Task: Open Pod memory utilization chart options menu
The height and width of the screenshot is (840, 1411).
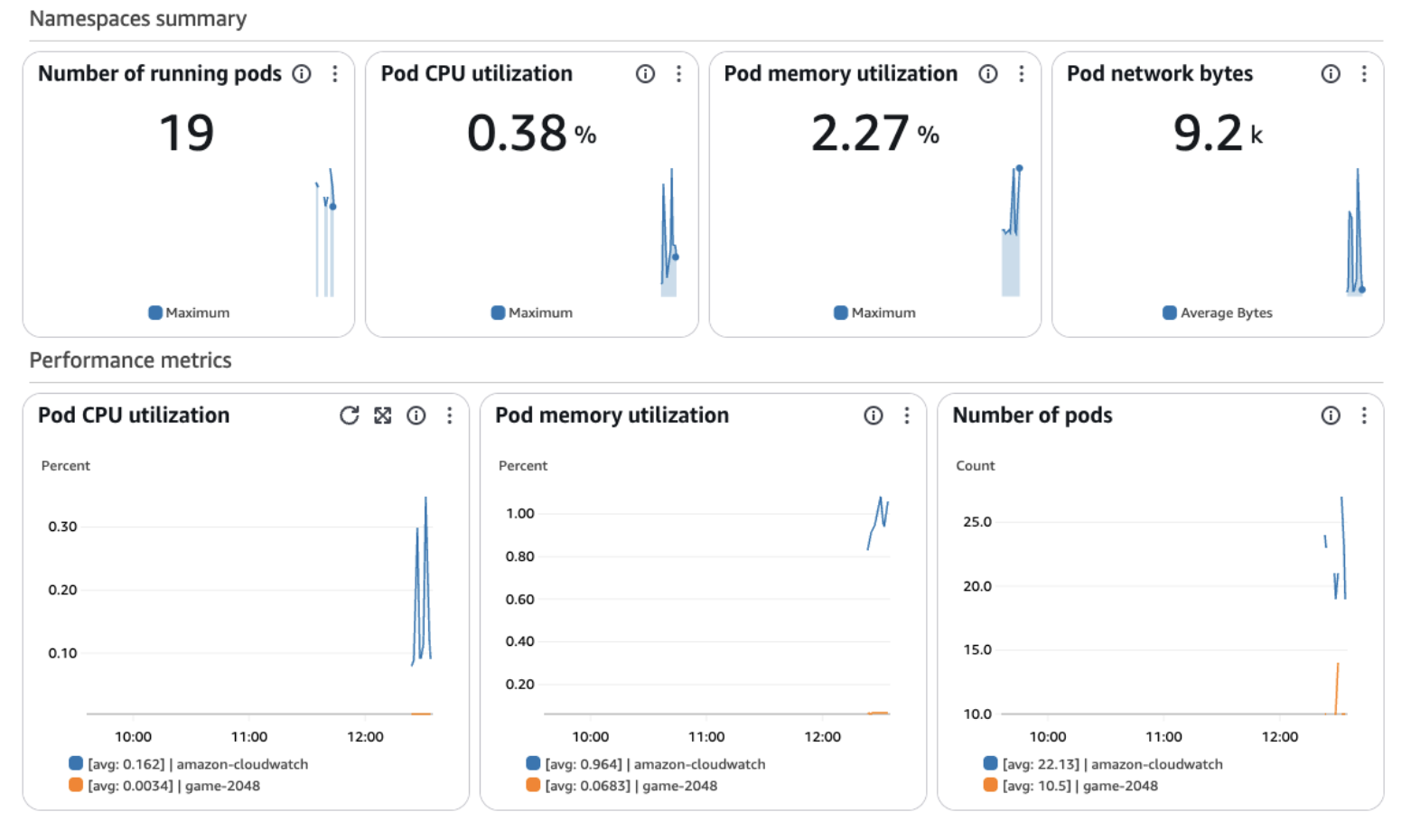Action: (907, 415)
